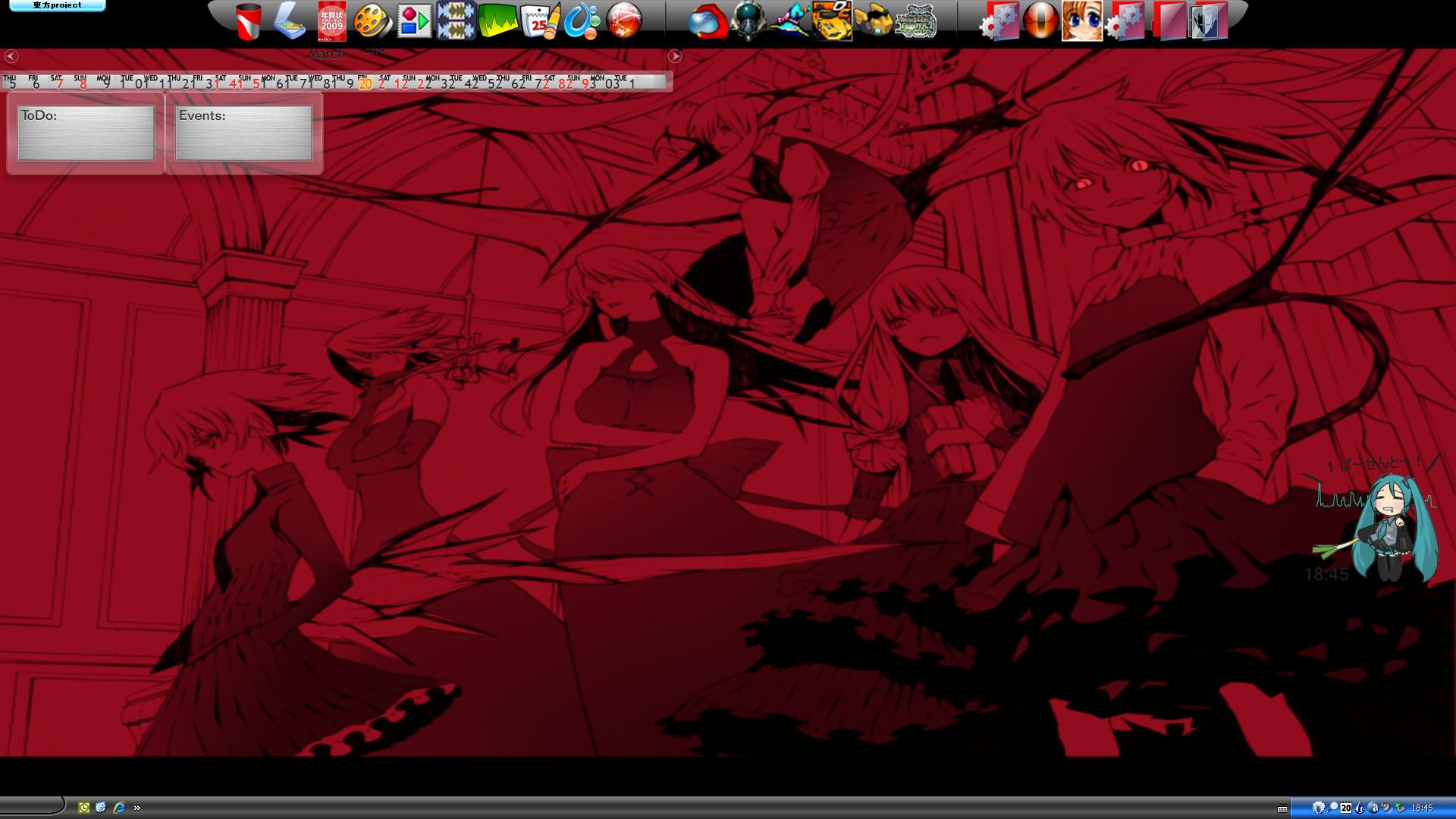
Task: Go to previous month in calendar widget
Action: point(11,56)
